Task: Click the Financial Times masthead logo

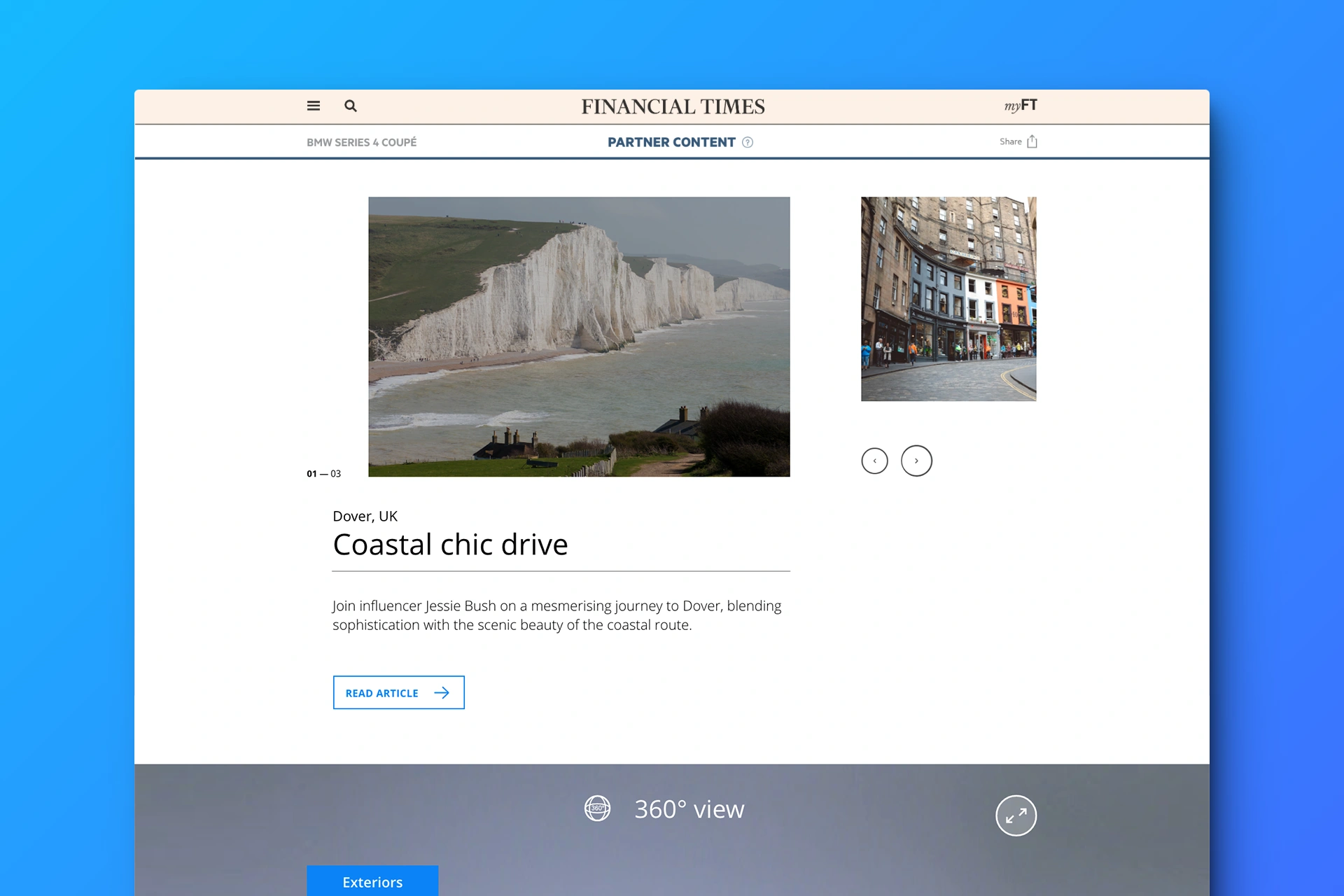Action: (672, 106)
